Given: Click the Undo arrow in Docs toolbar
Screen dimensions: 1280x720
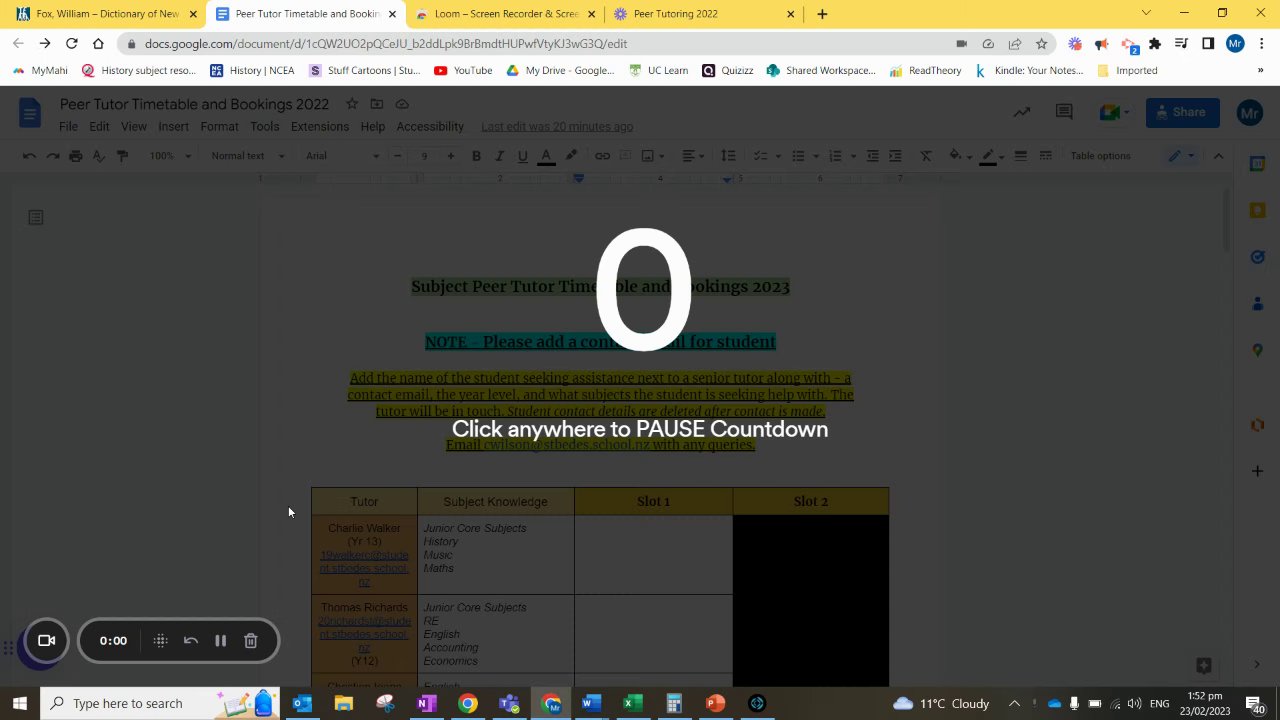Looking at the screenshot, I should click(29, 156).
